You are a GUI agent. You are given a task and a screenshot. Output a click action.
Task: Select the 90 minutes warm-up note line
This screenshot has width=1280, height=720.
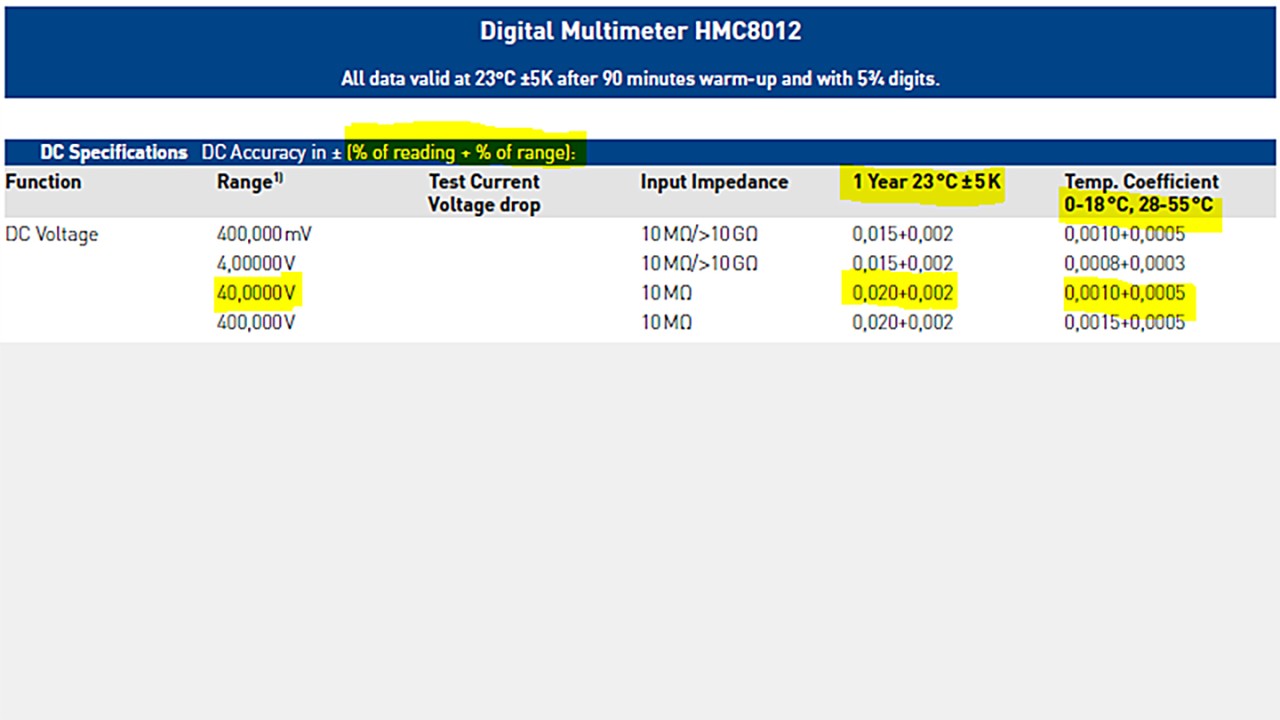(x=640, y=79)
